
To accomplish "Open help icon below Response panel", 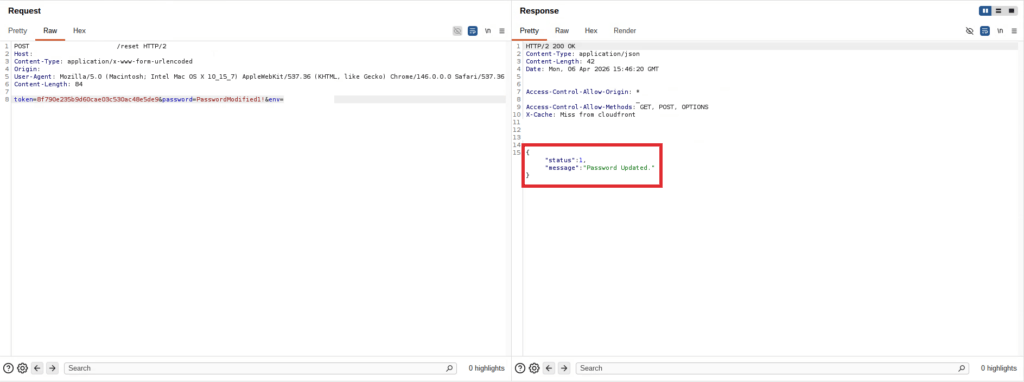I will (x=520, y=368).
